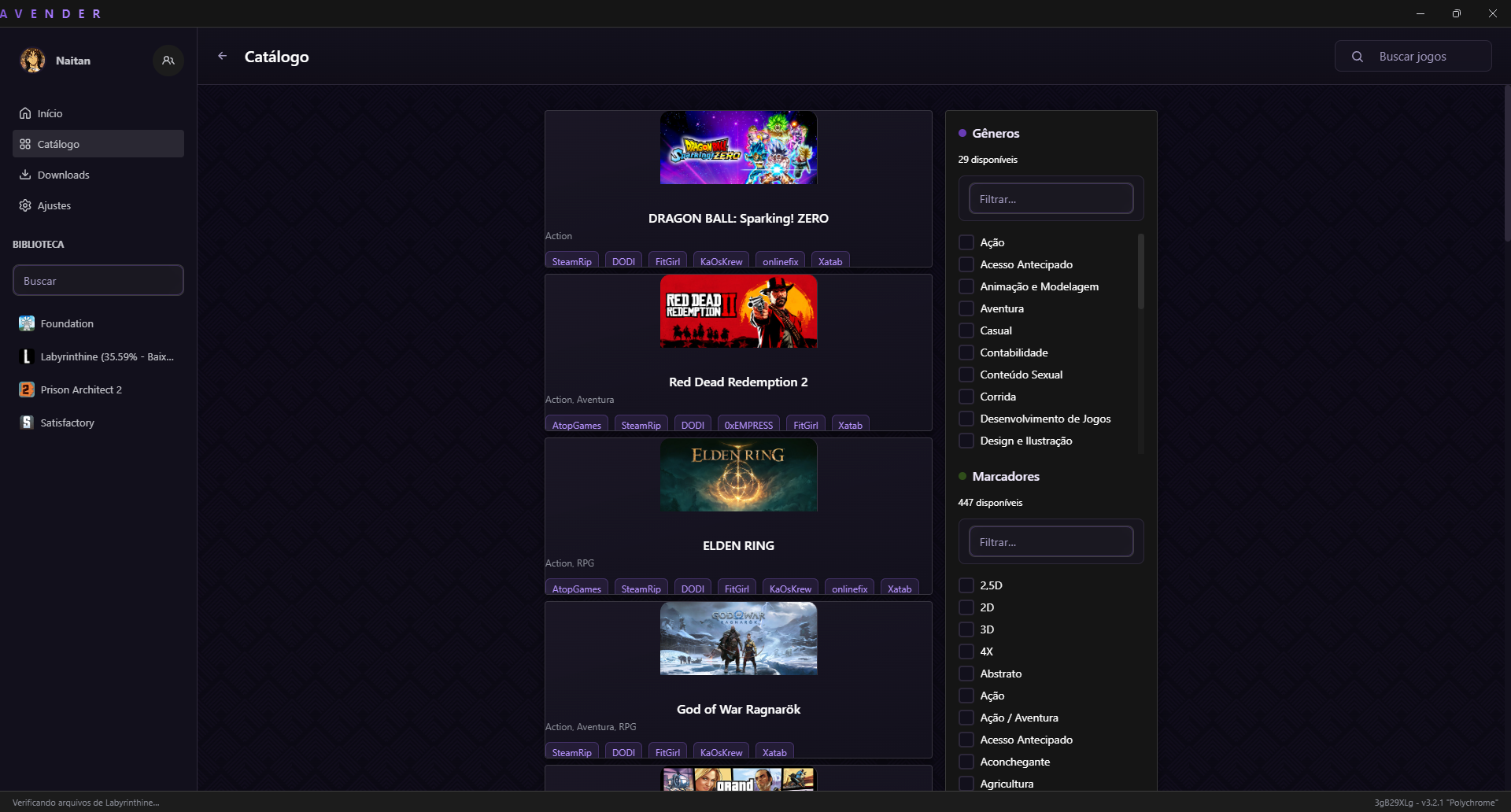Click the onlinefix tag on ELDEN RING
The width and height of the screenshot is (1511, 812).
(x=849, y=589)
